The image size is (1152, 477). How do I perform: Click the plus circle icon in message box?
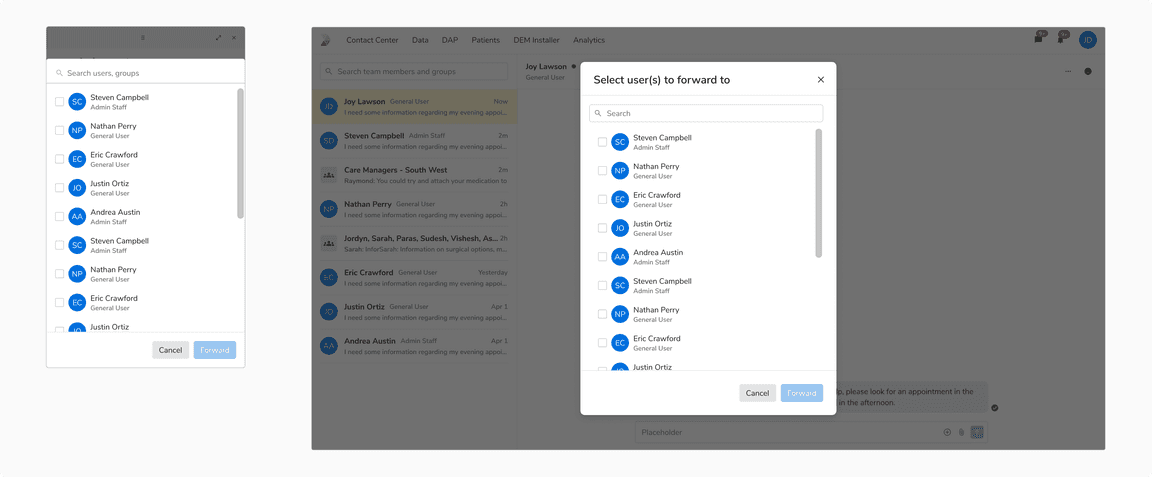[x=947, y=432]
